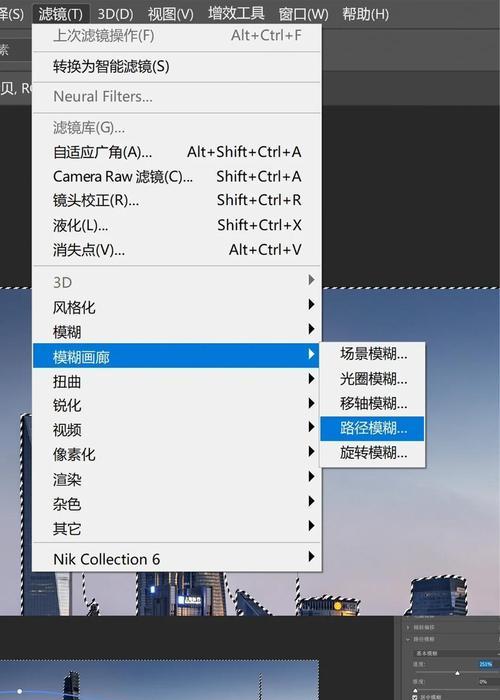Expand the 扭曲 submenu
Image resolution: width=500 pixels, height=700 pixels.
click(x=177, y=381)
